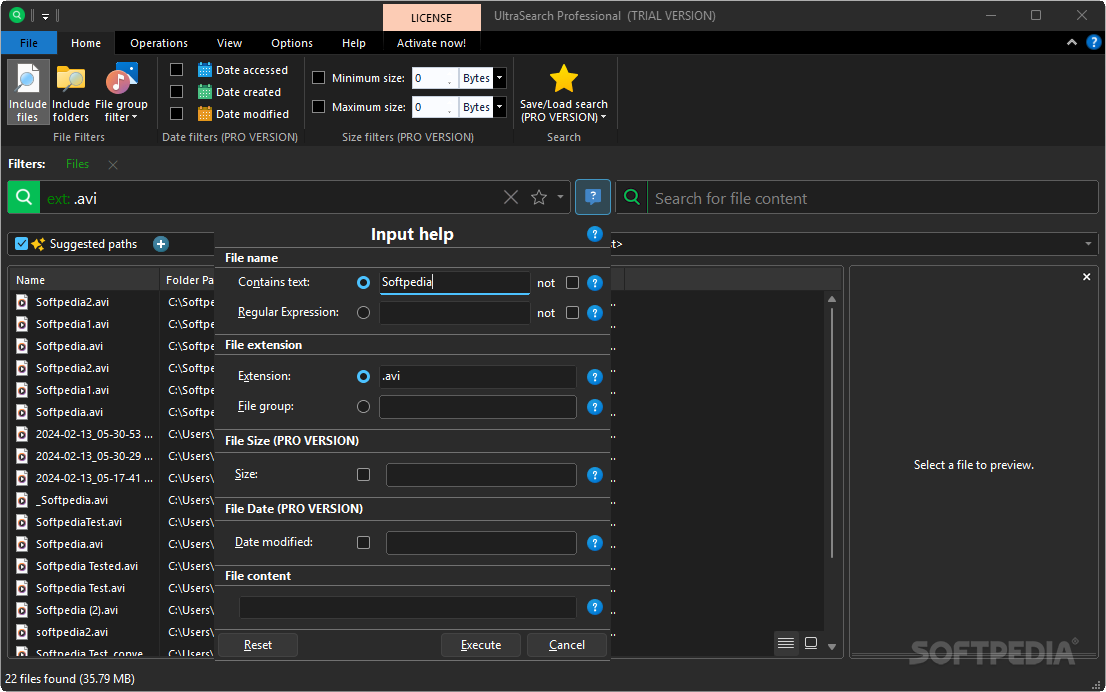Open Activate now! tab

coord(431,43)
